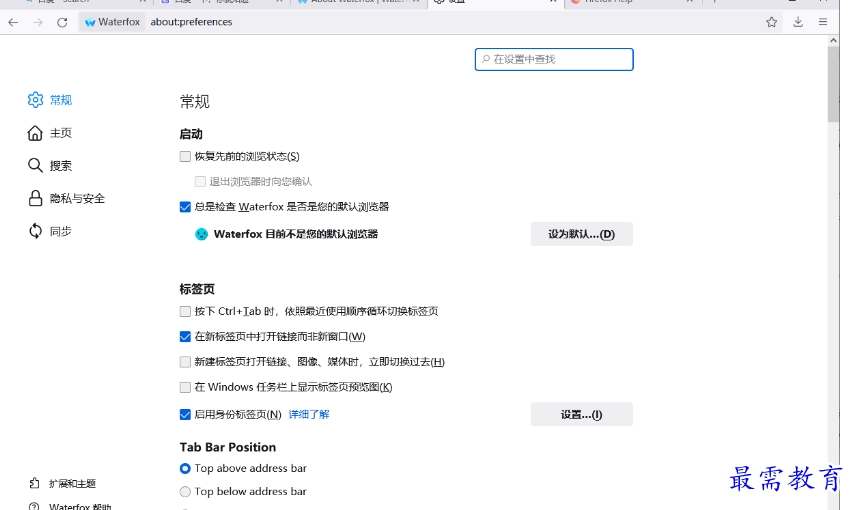
Task: Open the Waterfox 帮助 help link
Action: click(69, 506)
